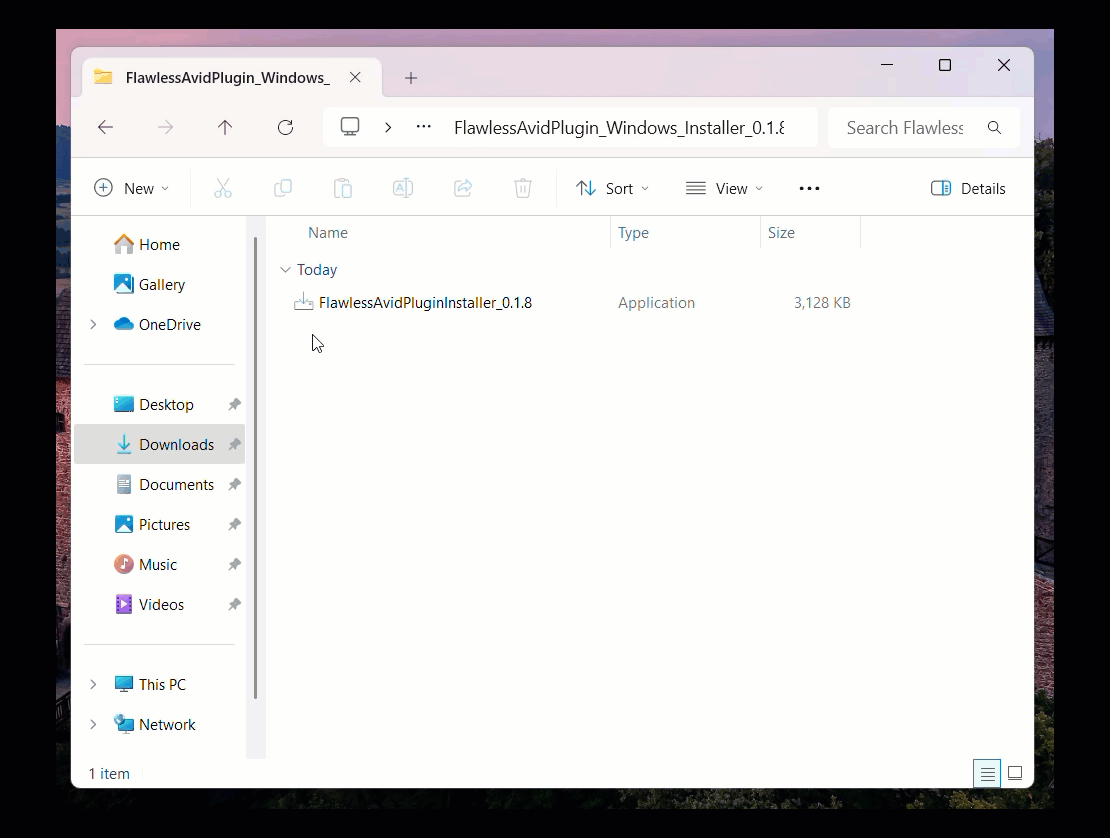This screenshot has height=838, width=1110.
Task: Click the Cut scissors icon
Action: click(223, 188)
